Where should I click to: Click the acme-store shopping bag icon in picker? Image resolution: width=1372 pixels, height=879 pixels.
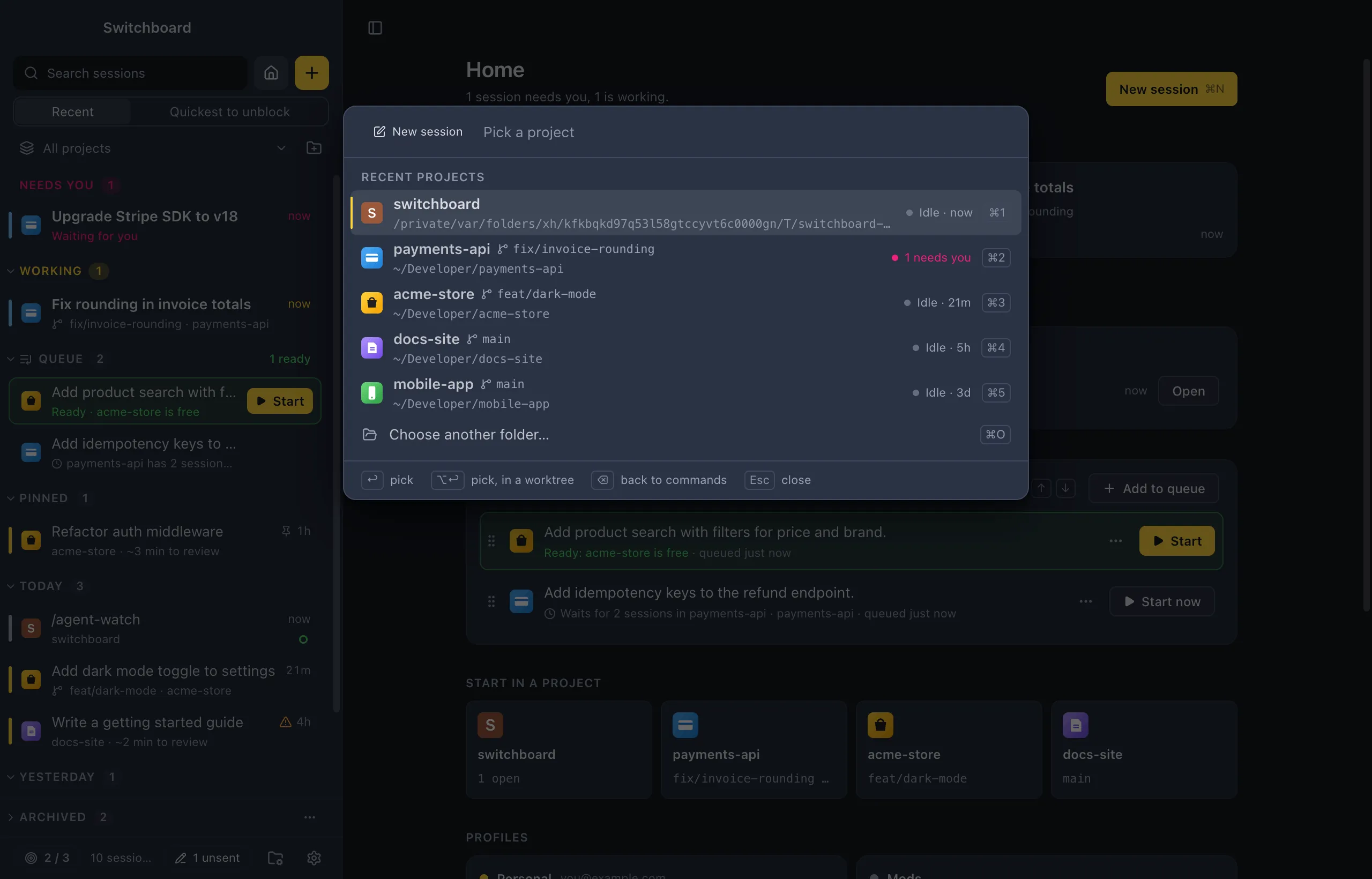pos(371,302)
